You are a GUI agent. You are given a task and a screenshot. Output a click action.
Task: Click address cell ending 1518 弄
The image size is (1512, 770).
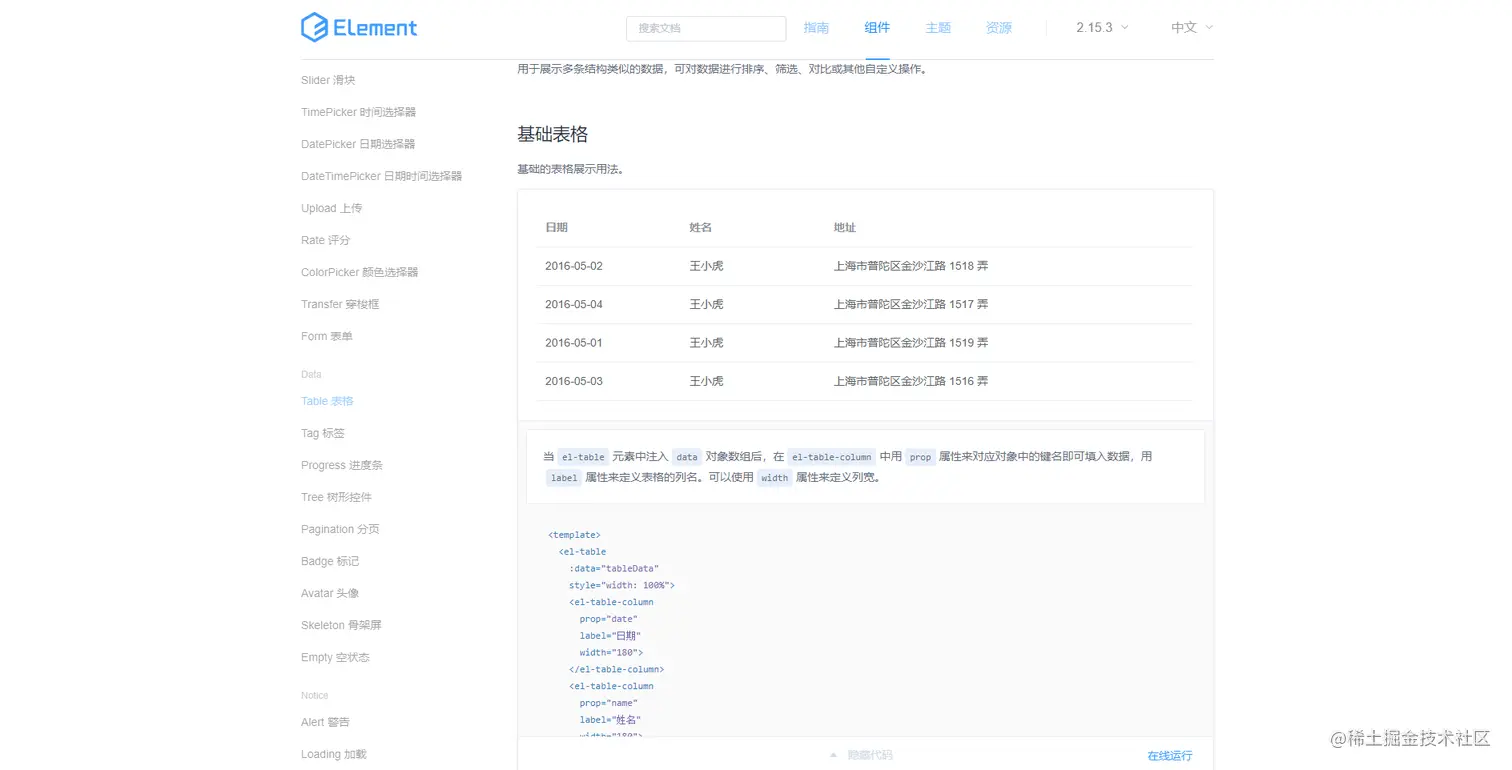click(911, 266)
